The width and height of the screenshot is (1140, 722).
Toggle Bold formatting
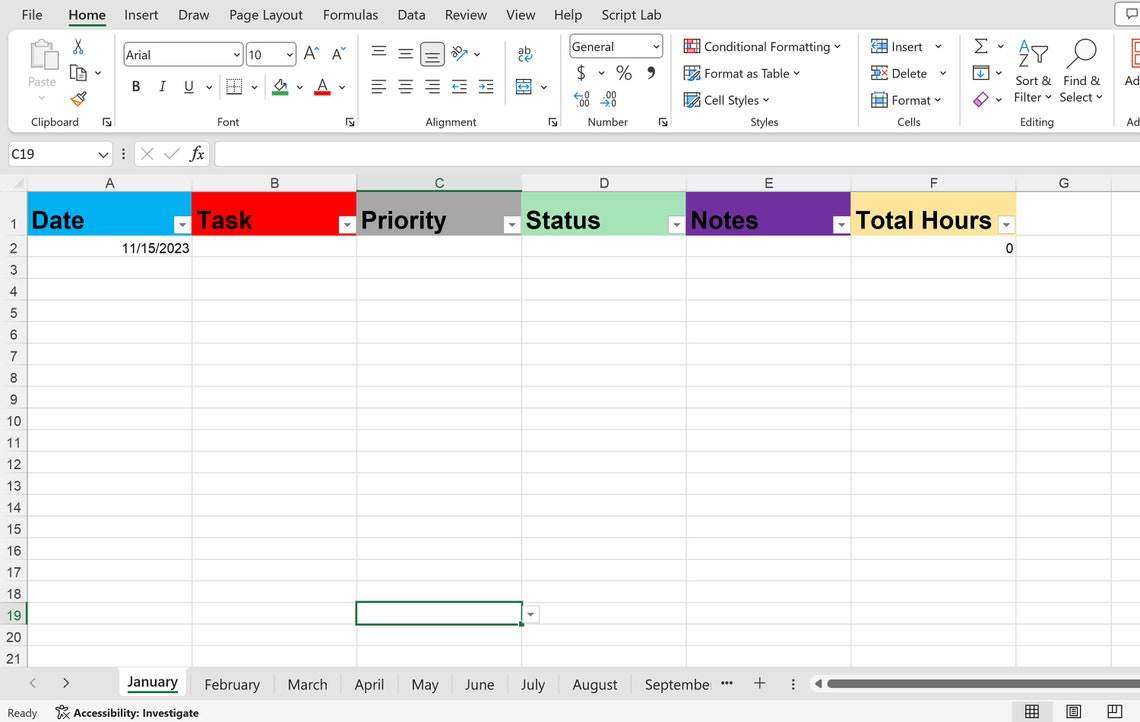[x=136, y=87]
